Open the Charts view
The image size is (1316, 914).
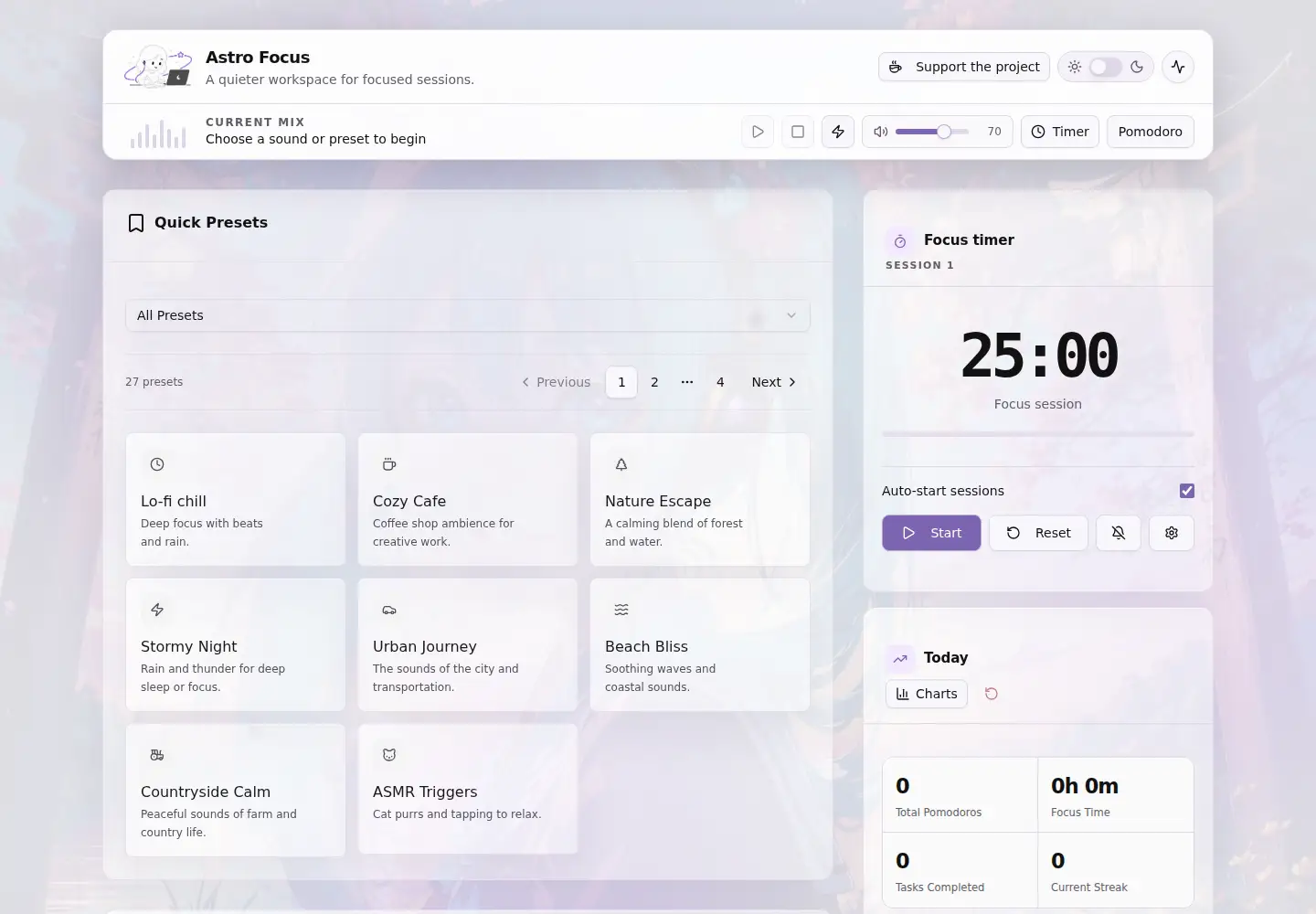[x=927, y=694]
